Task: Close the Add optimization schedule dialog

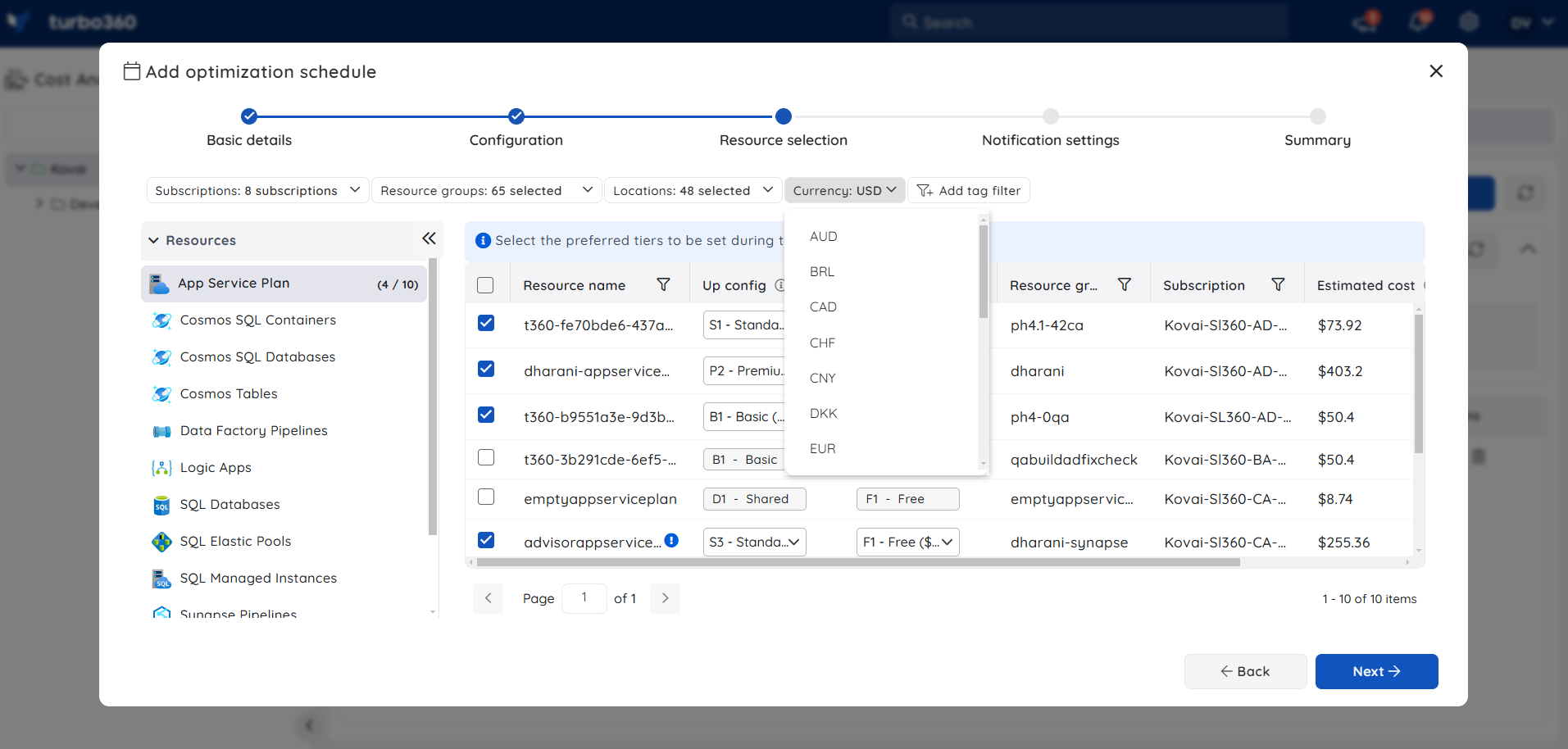Action: click(x=1436, y=71)
